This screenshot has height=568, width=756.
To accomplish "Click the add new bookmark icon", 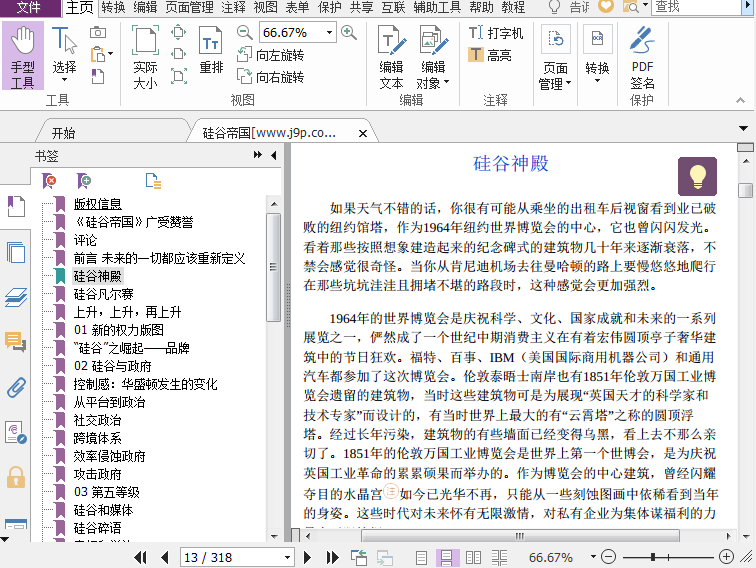I will [84, 180].
